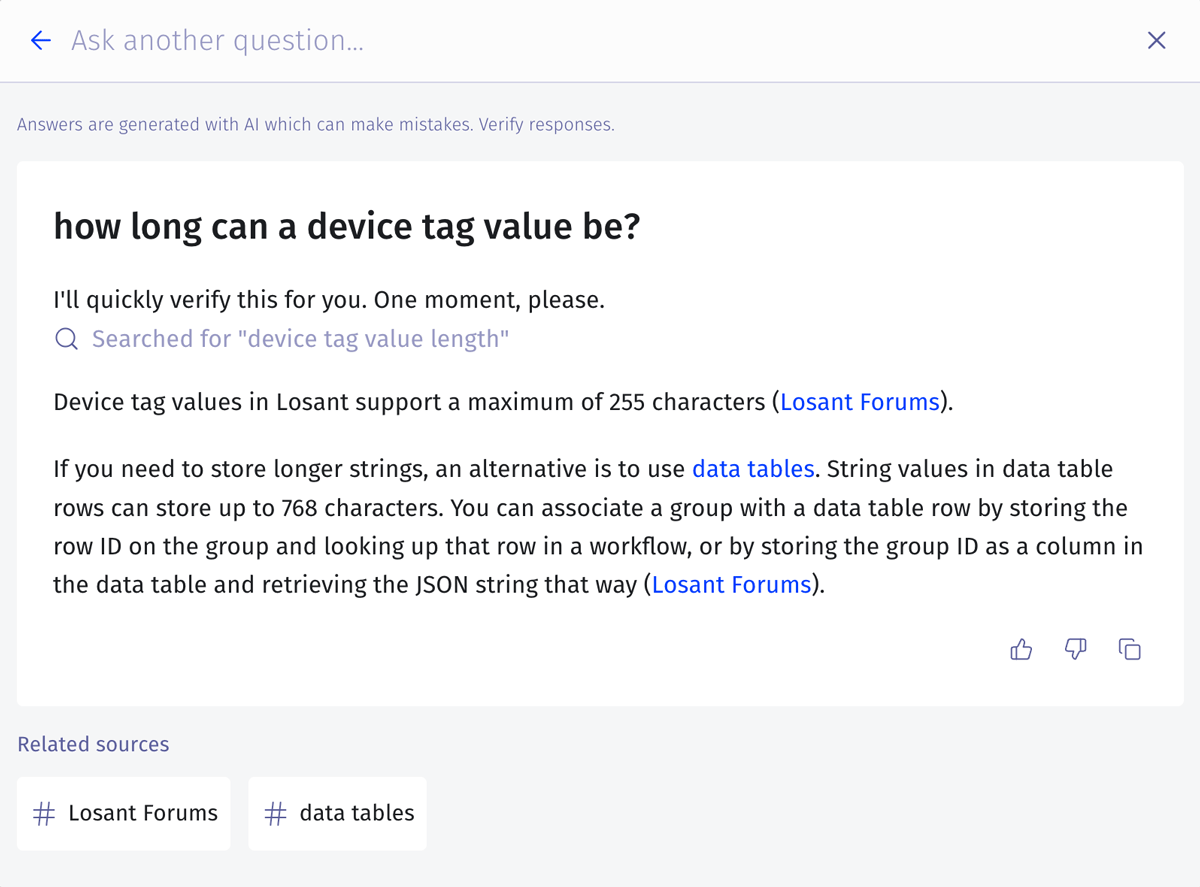1200x887 pixels.
Task: Expand the searched-for query details
Action: tap(298, 339)
